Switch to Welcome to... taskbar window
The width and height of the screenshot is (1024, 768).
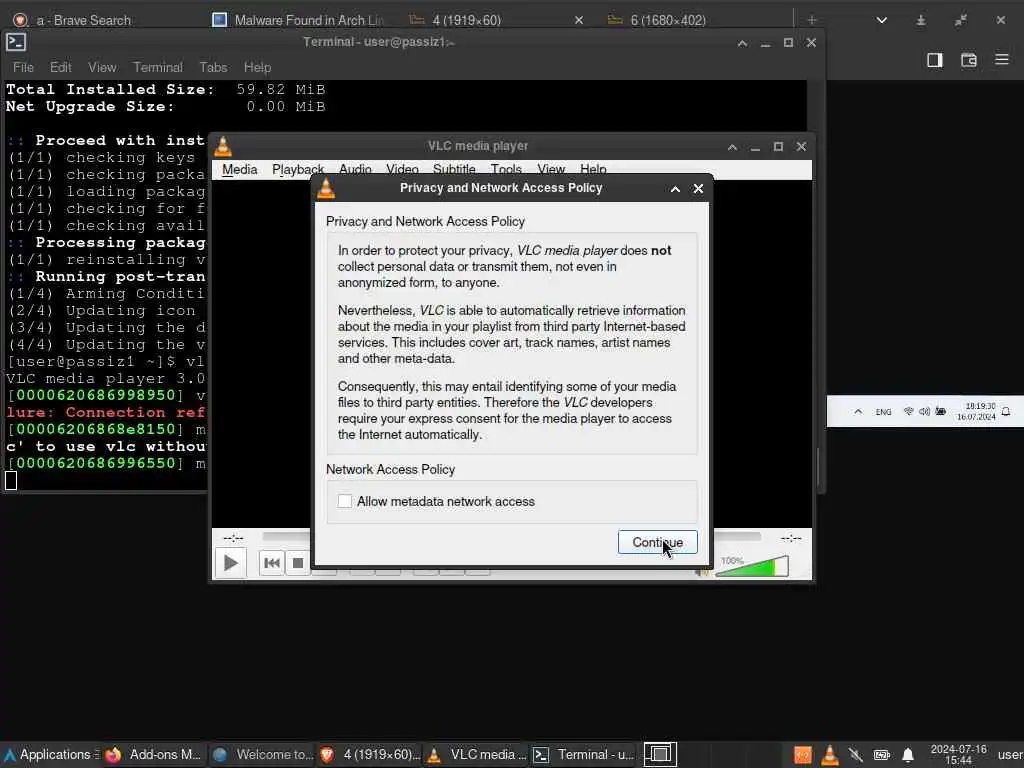263,754
